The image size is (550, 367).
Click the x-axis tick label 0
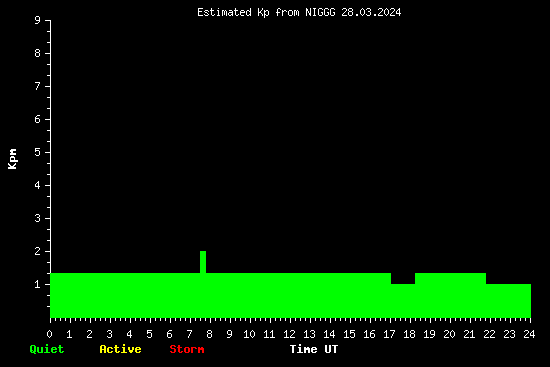pyautogui.click(x=49, y=334)
